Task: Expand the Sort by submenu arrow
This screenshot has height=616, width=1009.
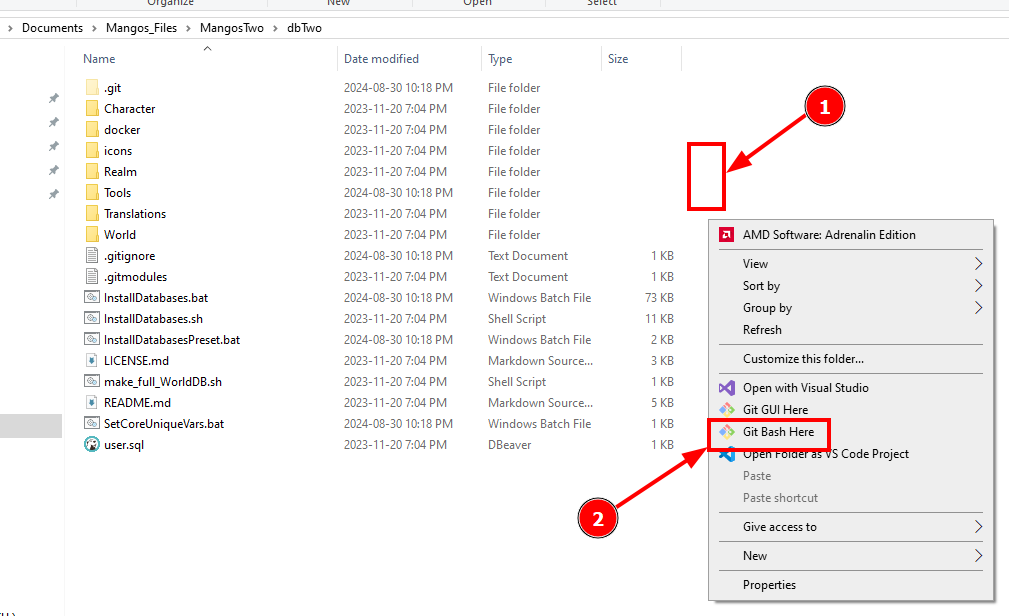Action: pyautogui.click(x=978, y=286)
